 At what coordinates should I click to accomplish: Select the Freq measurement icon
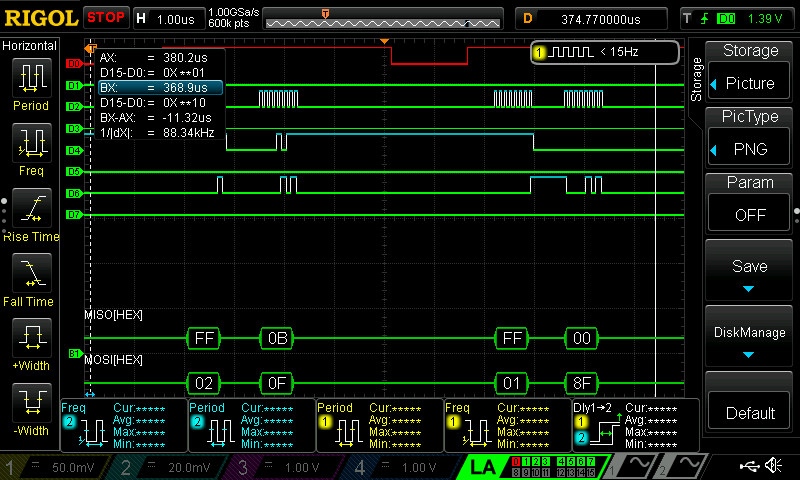pyautogui.click(x=31, y=143)
